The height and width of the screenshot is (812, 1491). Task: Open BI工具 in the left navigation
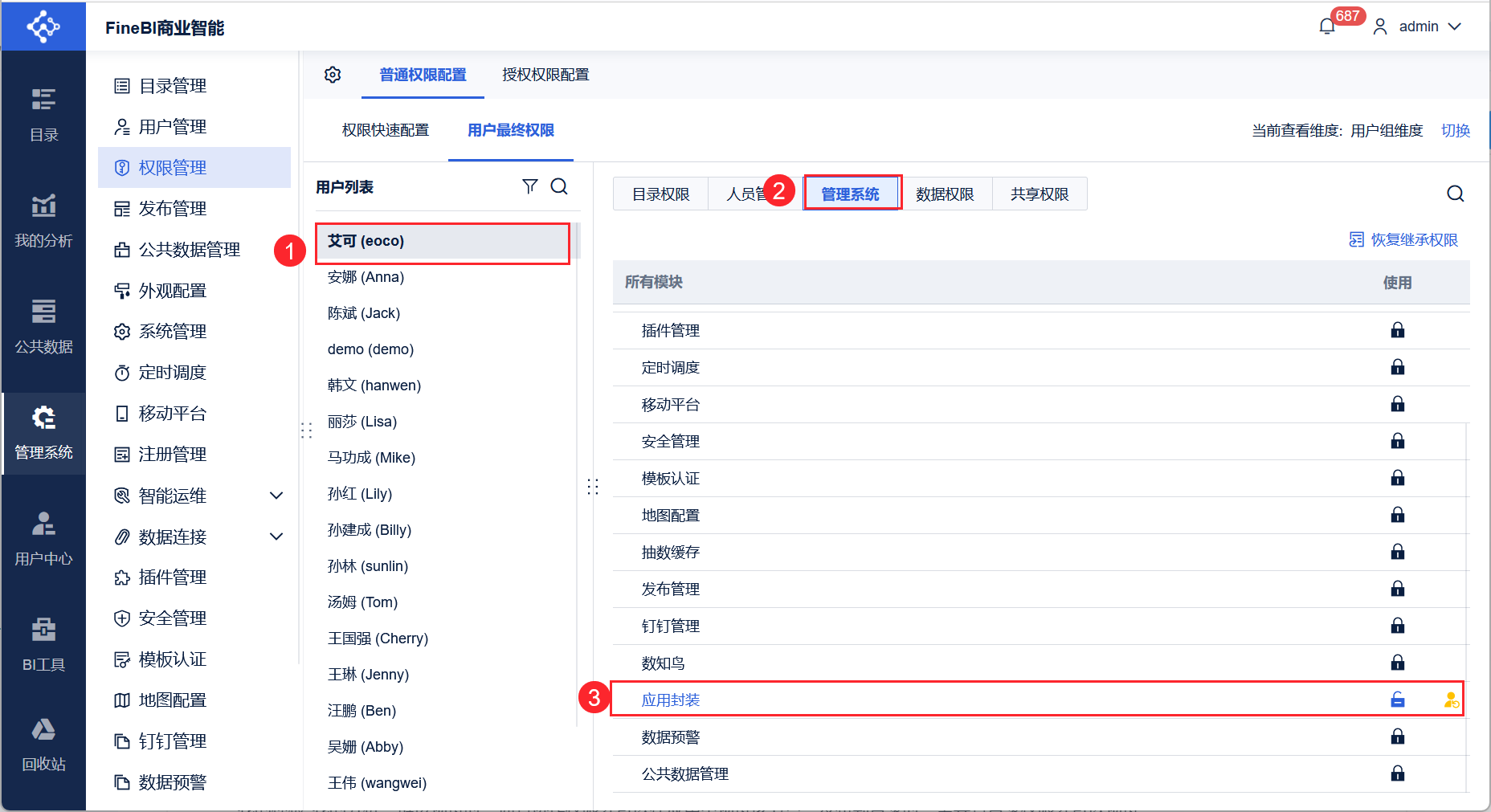[x=43, y=646]
